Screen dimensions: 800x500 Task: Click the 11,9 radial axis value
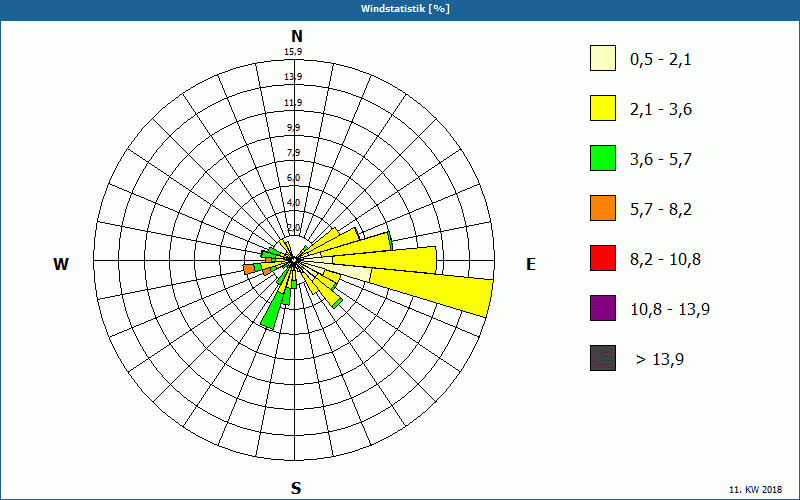point(293,103)
